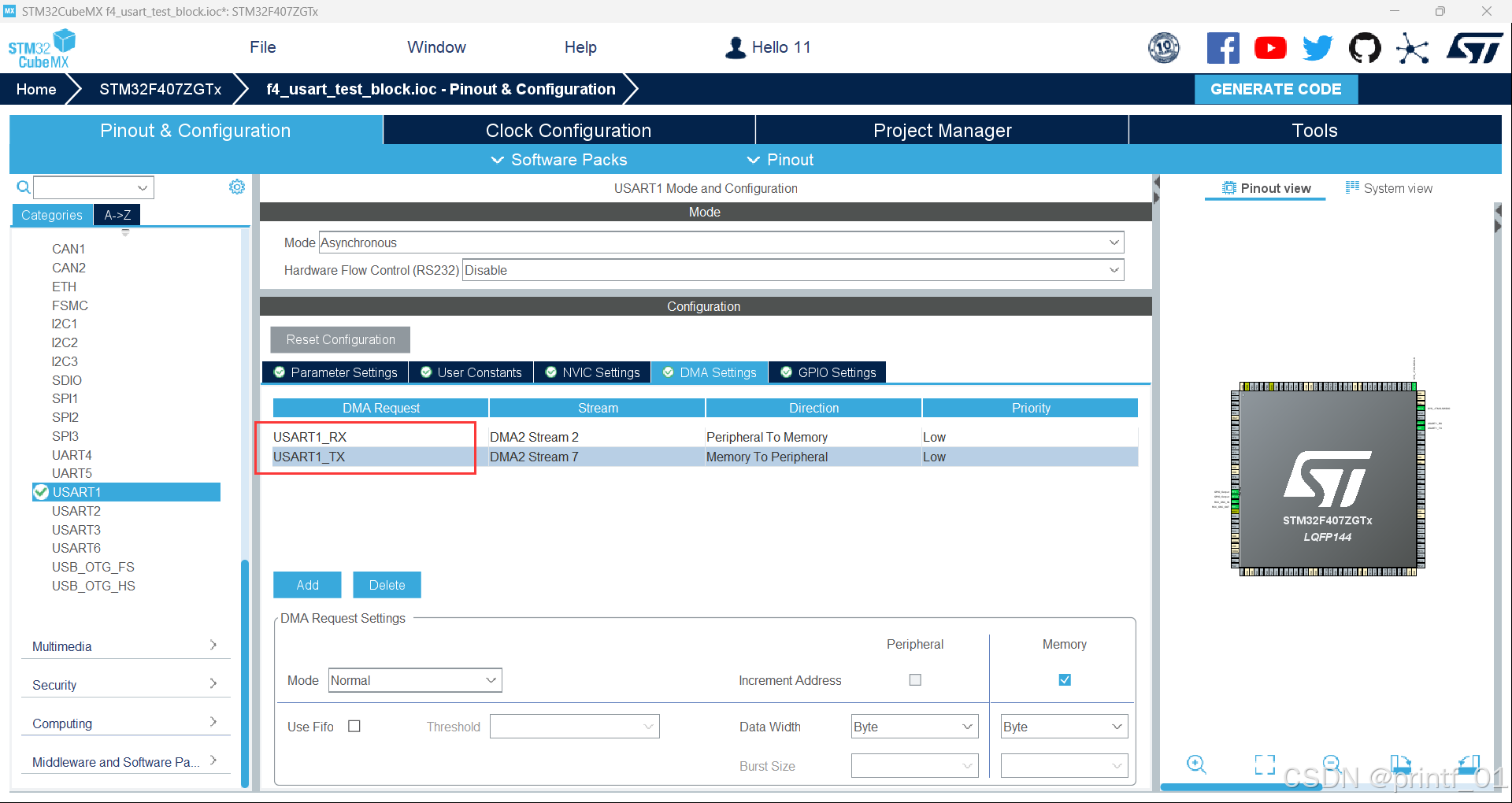Fit the pinout chip to view
The image size is (1512, 803).
[x=1265, y=764]
